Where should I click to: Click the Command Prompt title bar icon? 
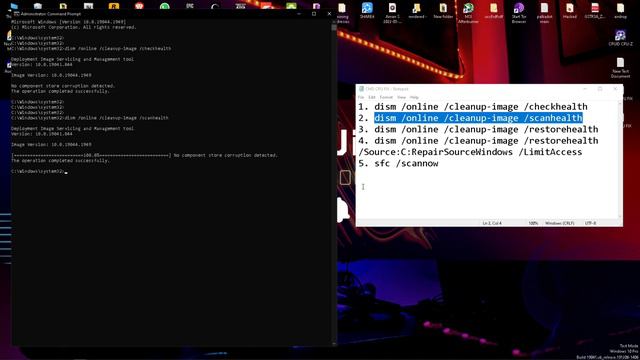coord(17,13)
